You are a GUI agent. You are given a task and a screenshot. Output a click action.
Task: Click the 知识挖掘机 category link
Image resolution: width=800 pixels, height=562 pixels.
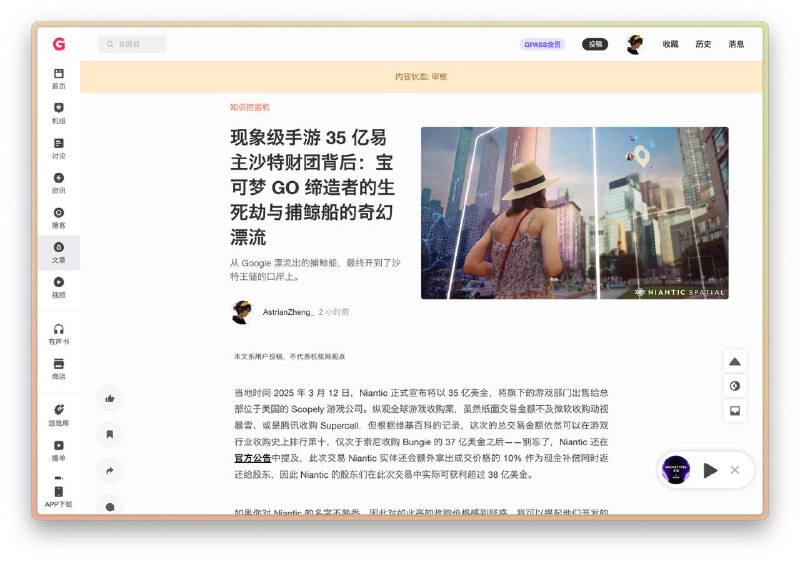tap(249, 107)
